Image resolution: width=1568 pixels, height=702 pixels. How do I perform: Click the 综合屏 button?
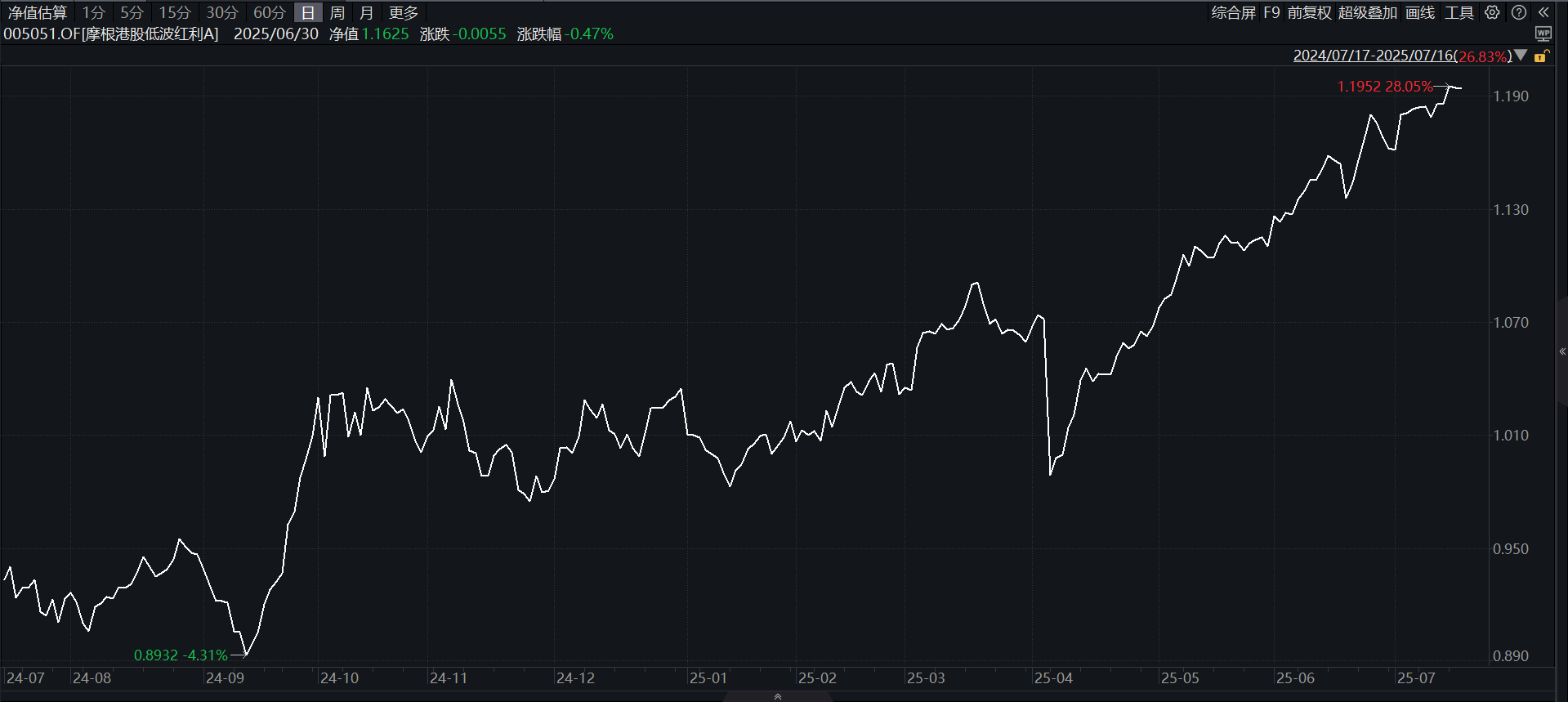pos(1234,12)
